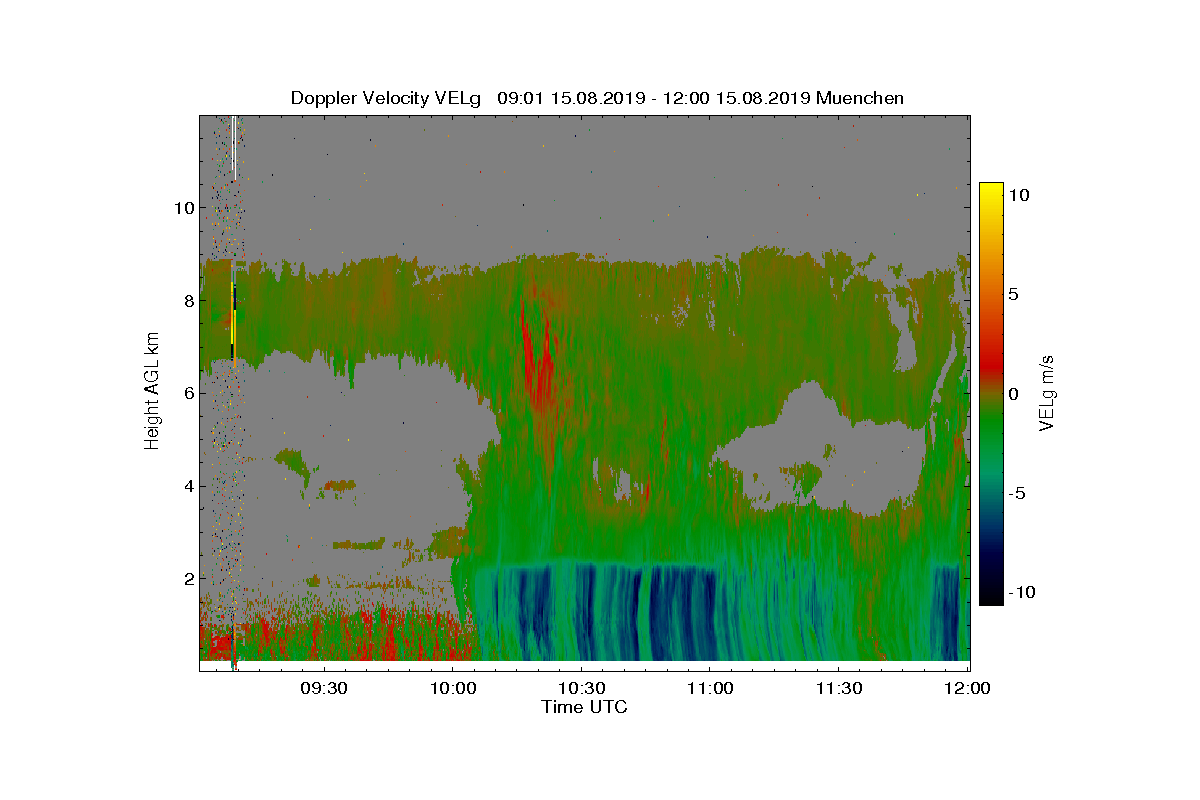Click the '11:30' time tick label

click(839, 688)
